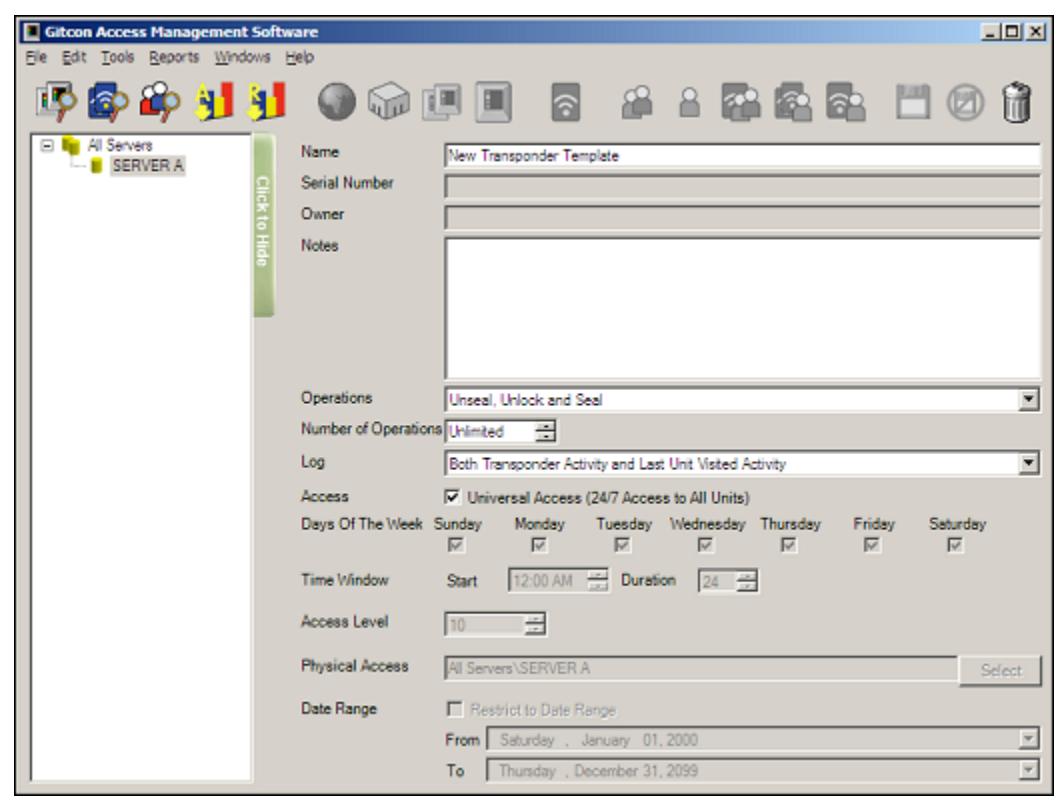The height and width of the screenshot is (802, 1064).
Task: Click the transponder with single user icon
Action: [845, 102]
